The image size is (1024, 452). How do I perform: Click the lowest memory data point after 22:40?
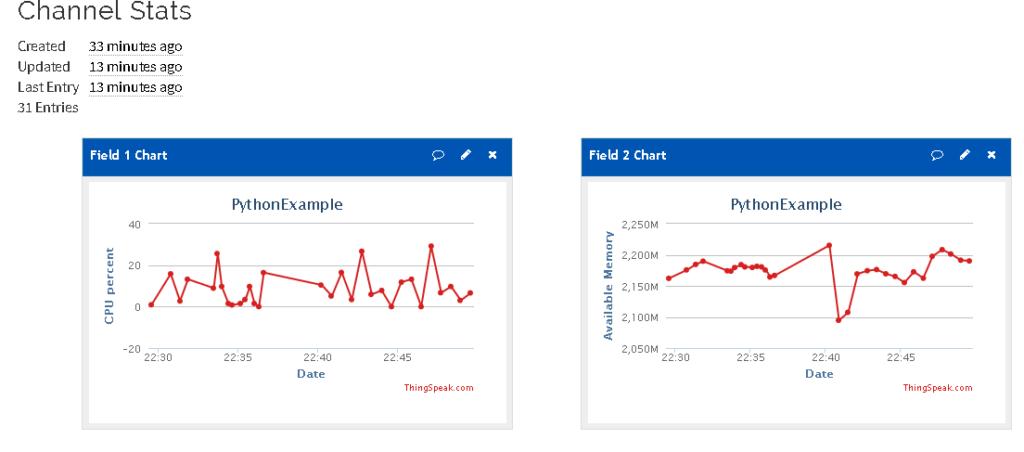(839, 320)
